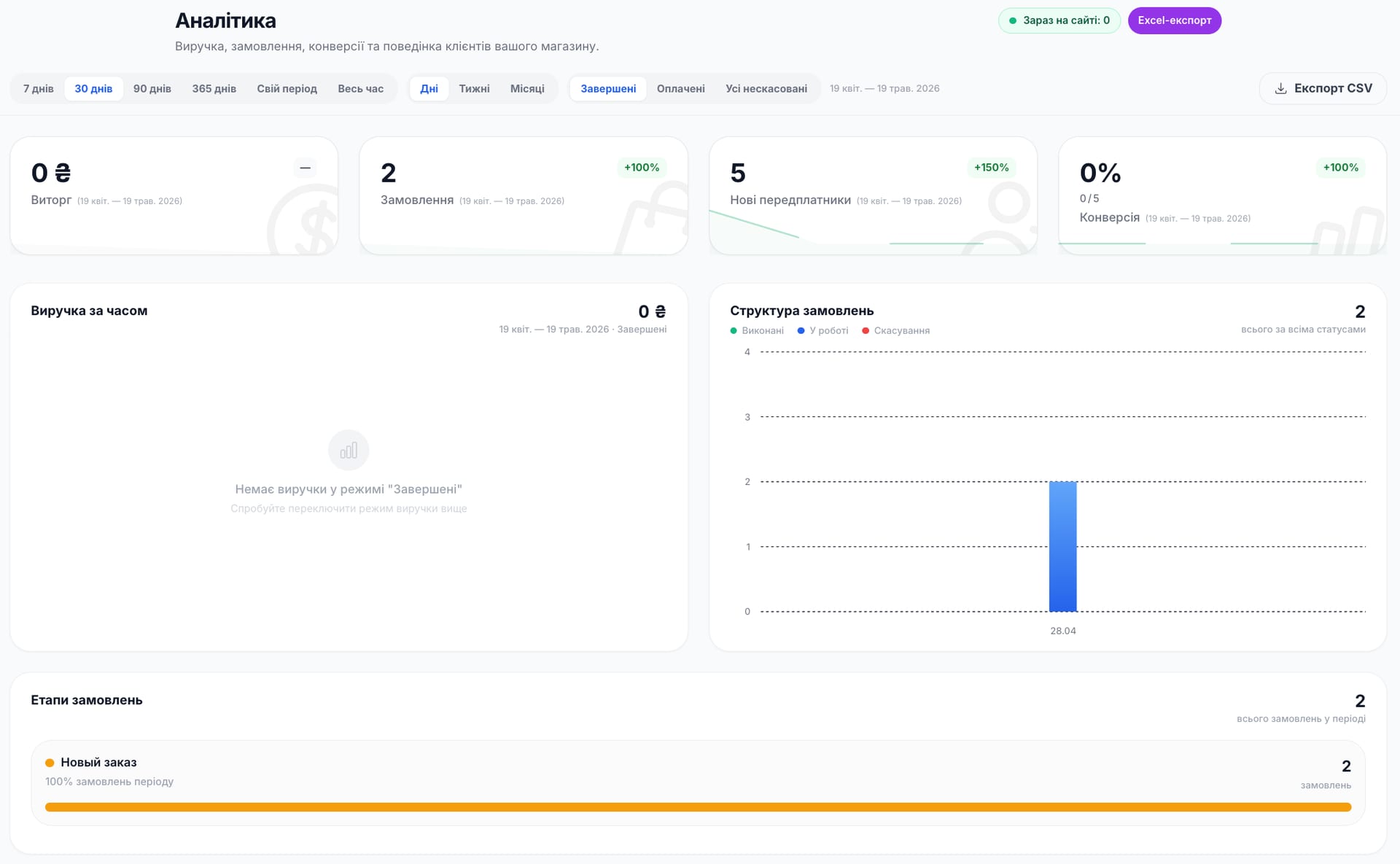Group the chart by Місяці
The image size is (1400, 864).
coord(527,88)
